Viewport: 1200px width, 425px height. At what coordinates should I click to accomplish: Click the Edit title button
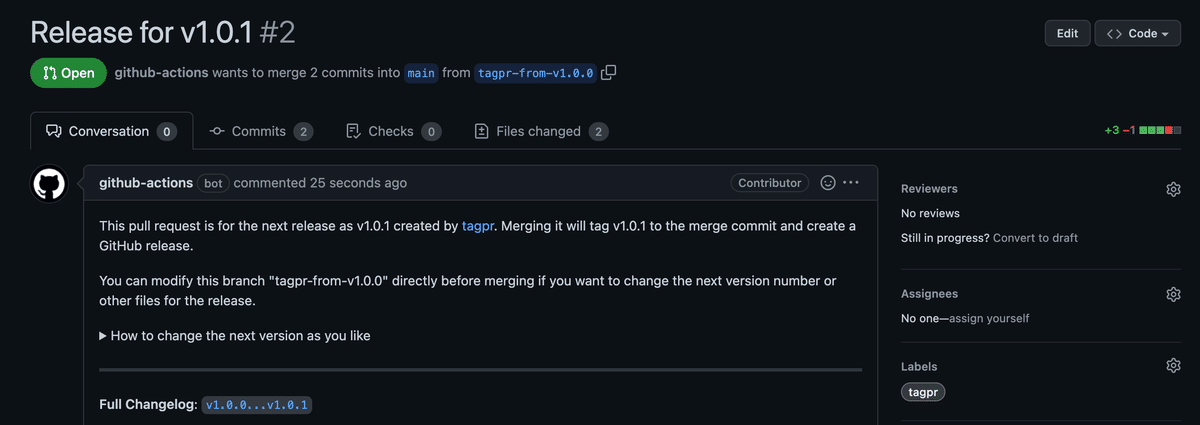pyautogui.click(x=1067, y=33)
